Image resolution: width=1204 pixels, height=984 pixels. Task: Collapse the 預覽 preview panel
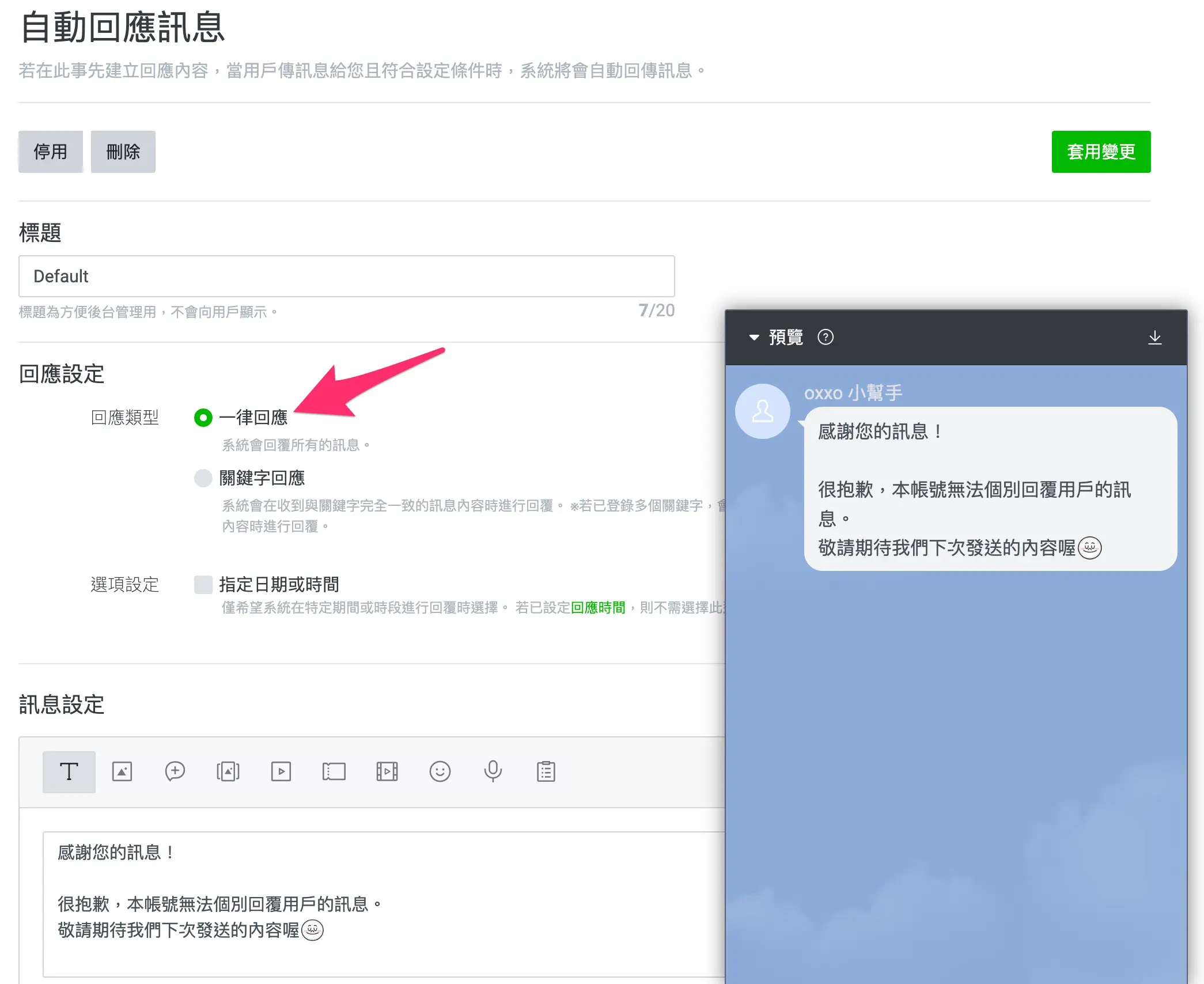pyautogui.click(x=755, y=338)
